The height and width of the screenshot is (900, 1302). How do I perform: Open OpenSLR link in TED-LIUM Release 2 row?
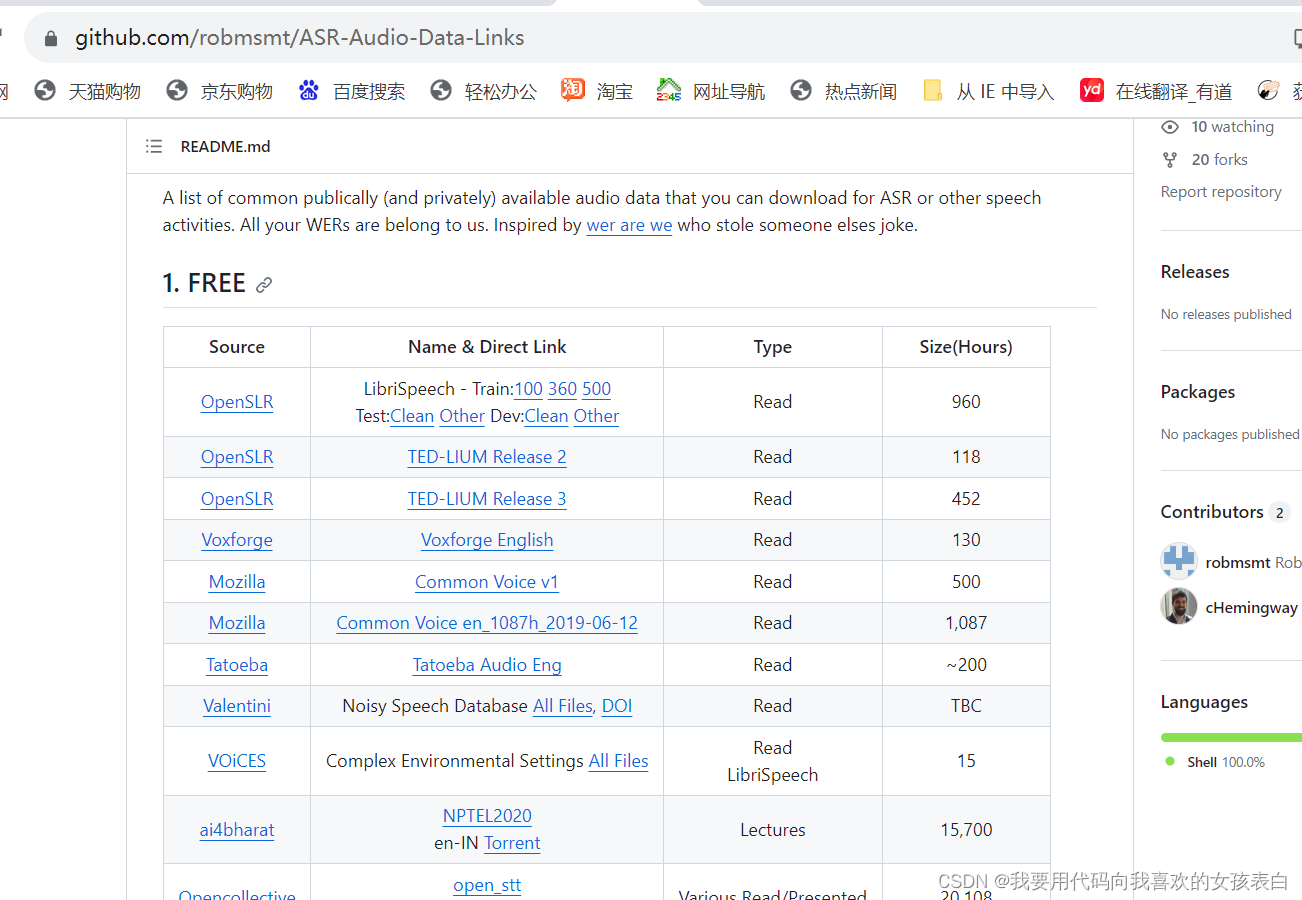pos(237,457)
